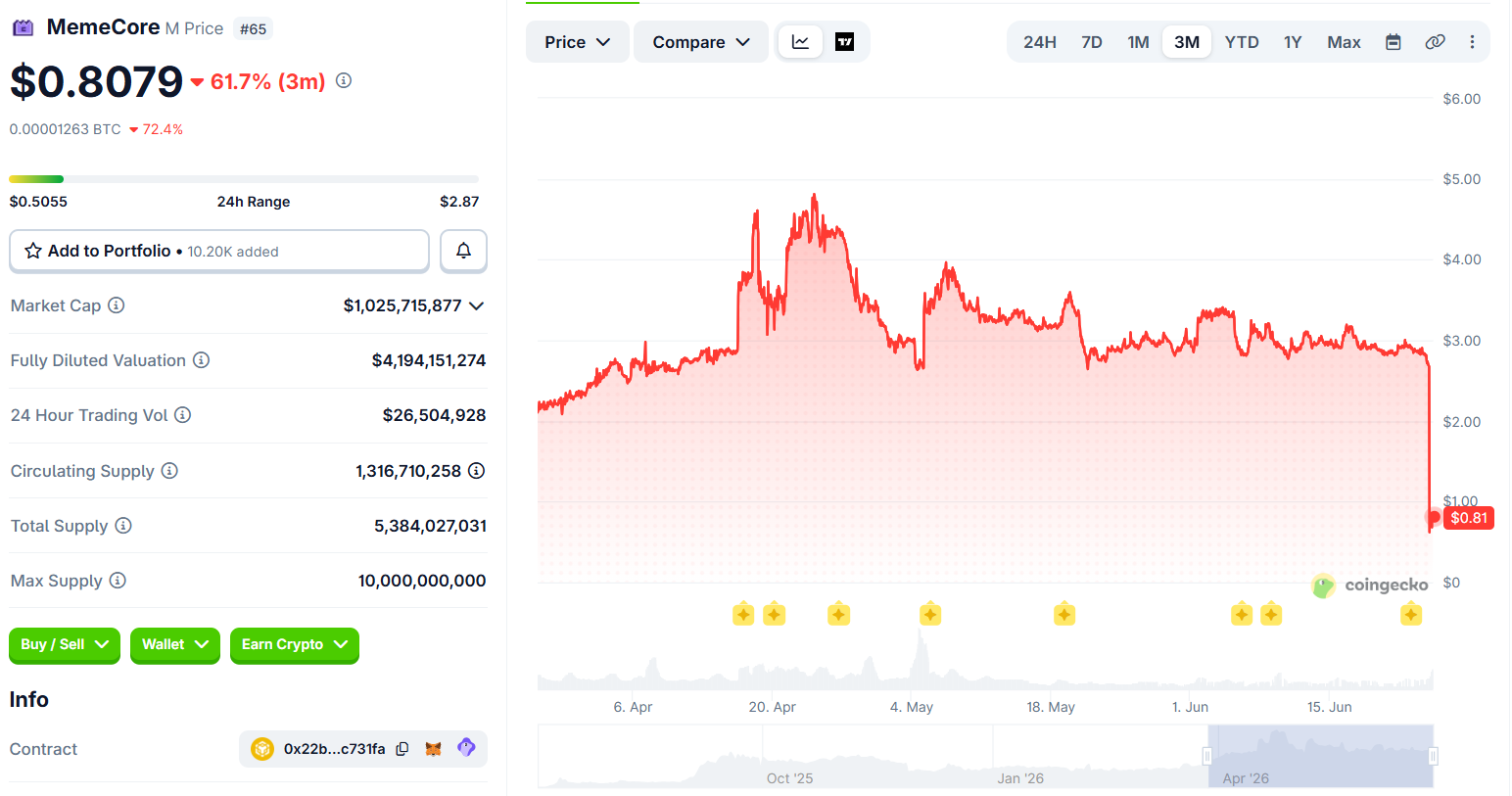Click the Jan '26 label in navigator

pos(1020,778)
